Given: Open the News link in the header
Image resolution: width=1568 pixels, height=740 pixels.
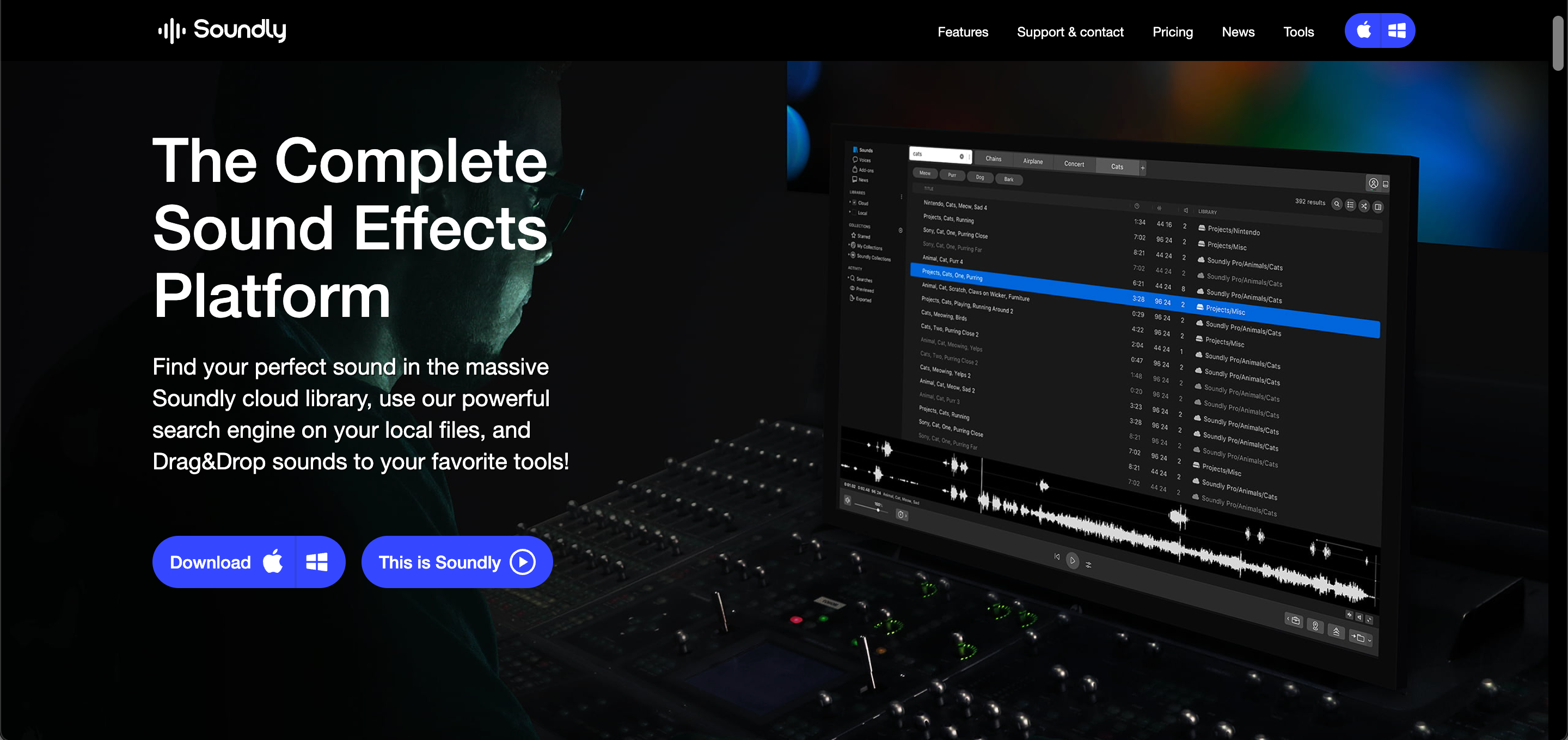Looking at the screenshot, I should point(1238,32).
